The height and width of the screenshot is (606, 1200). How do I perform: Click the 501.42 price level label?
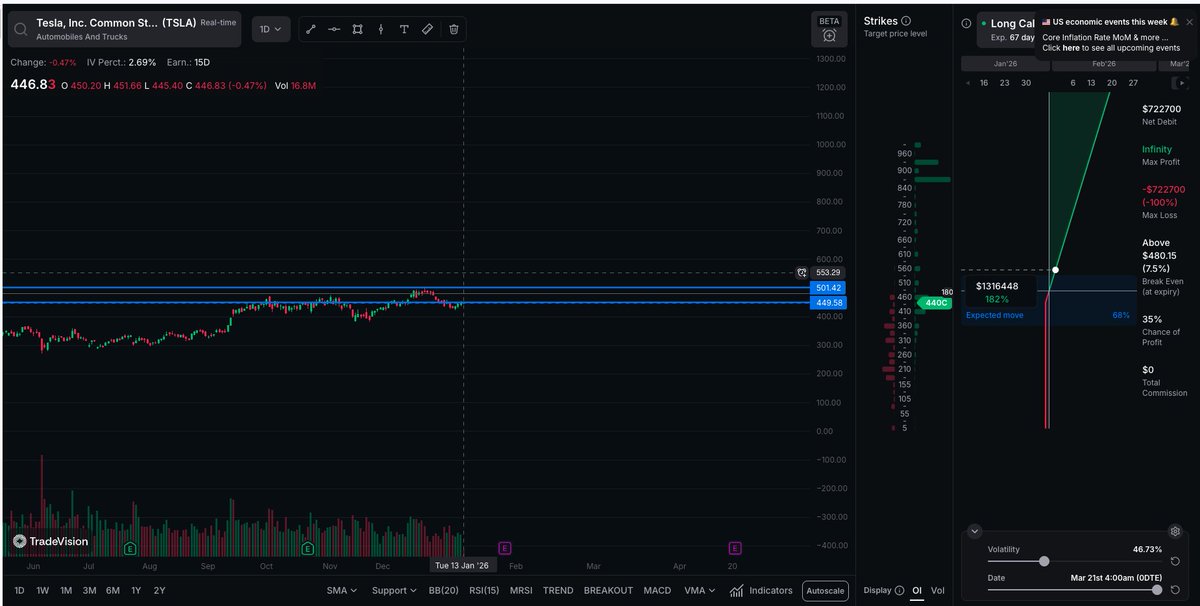pos(830,288)
